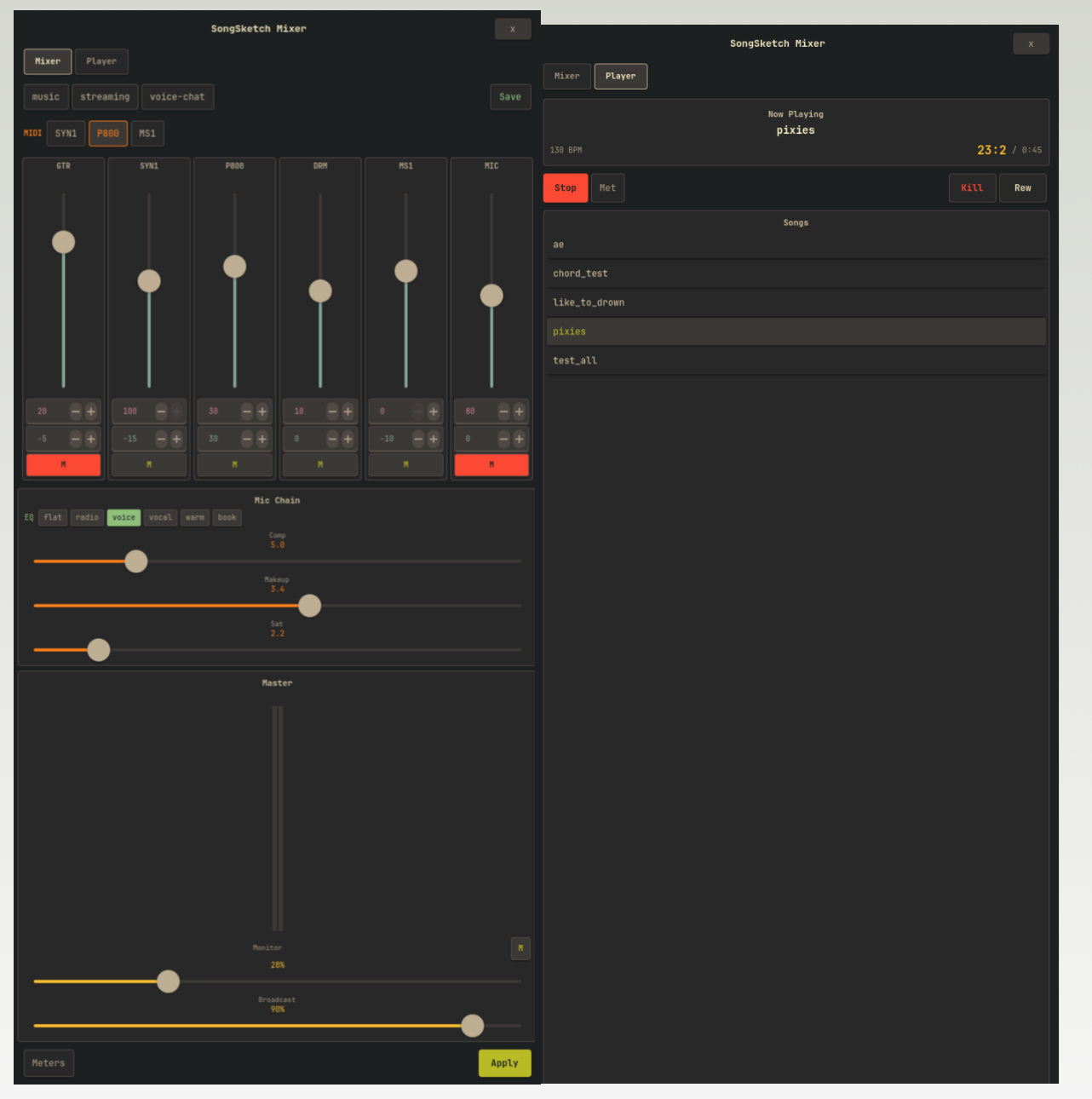Click the Kill button
1092x1099 pixels.
(972, 188)
